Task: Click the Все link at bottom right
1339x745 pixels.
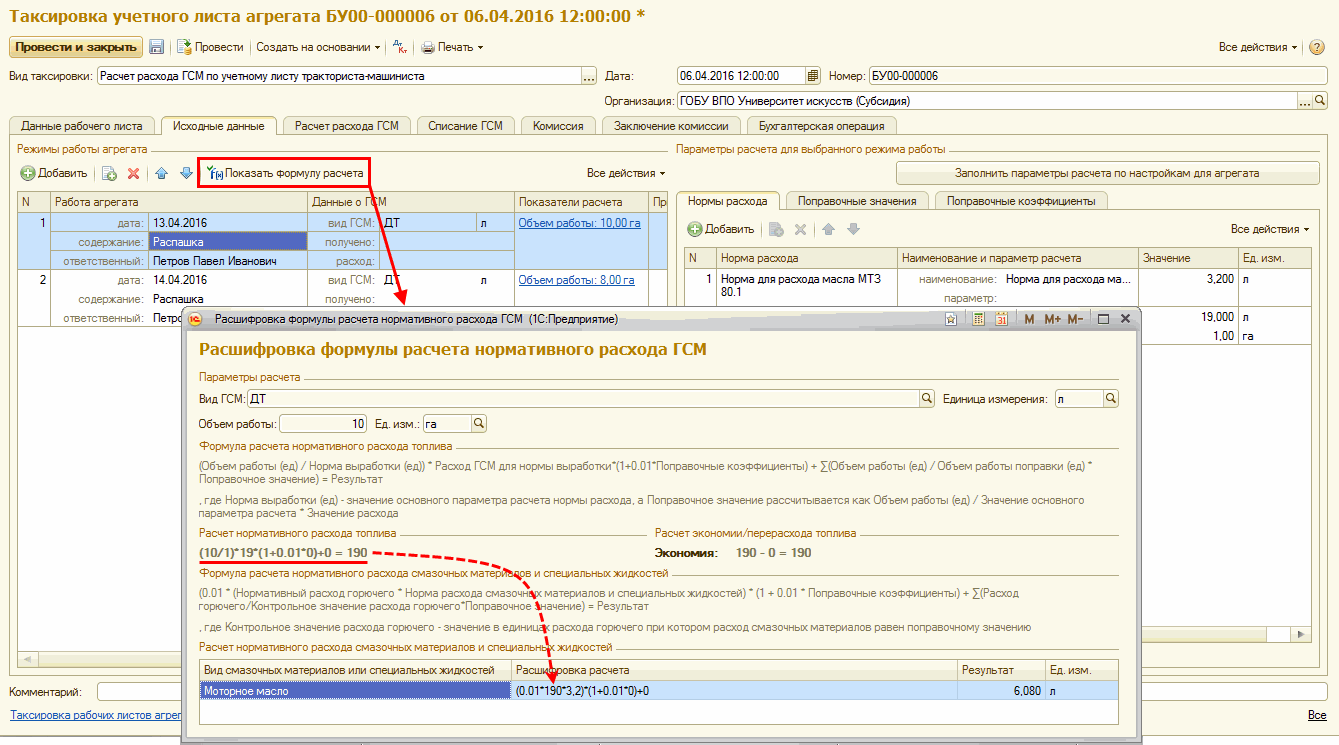Action: tap(1317, 716)
